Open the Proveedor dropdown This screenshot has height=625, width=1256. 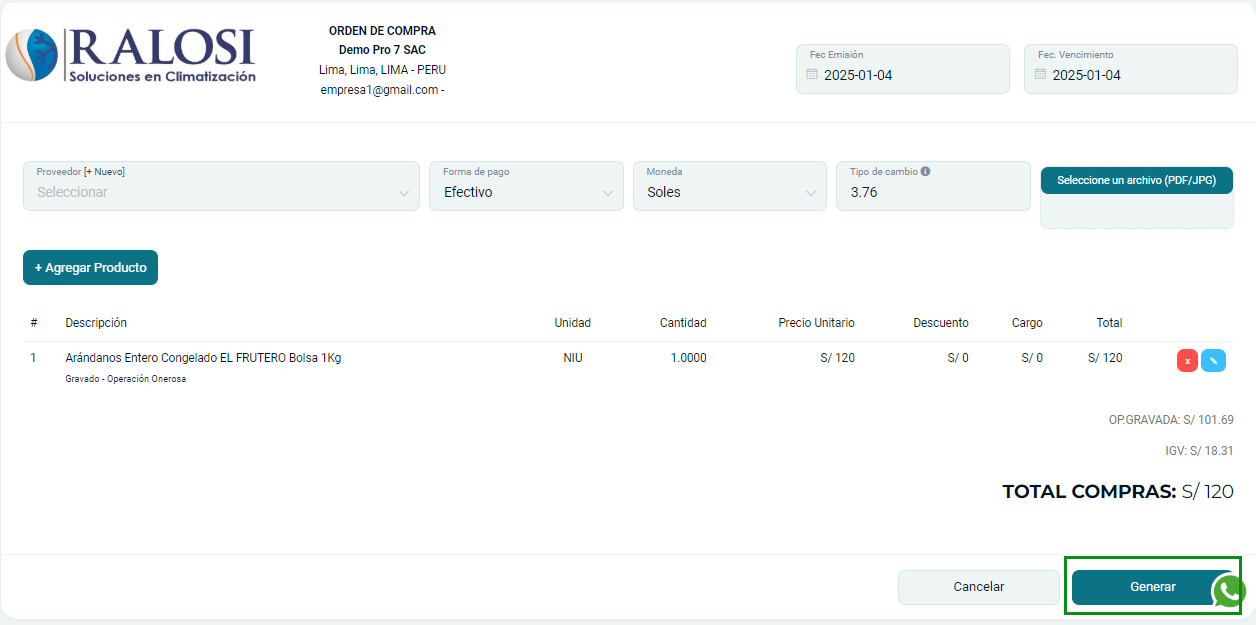(x=221, y=192)
